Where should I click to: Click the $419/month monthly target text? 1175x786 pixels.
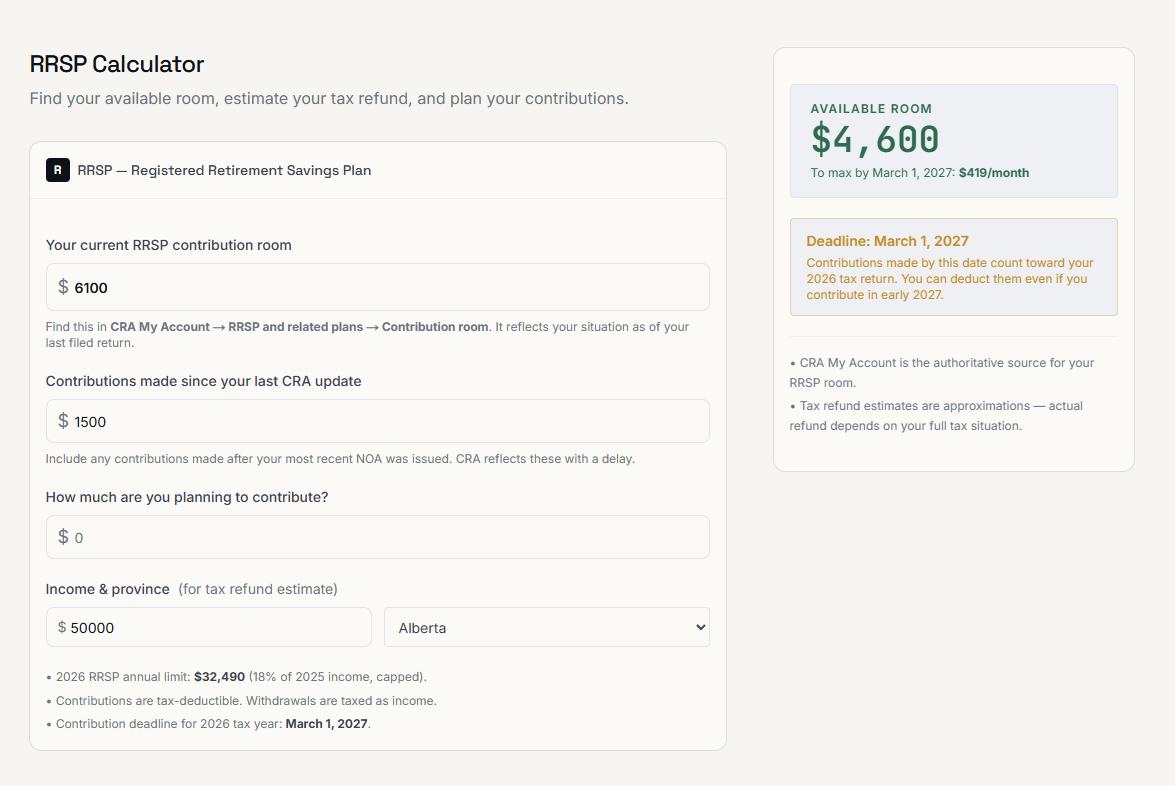point(994,173)
